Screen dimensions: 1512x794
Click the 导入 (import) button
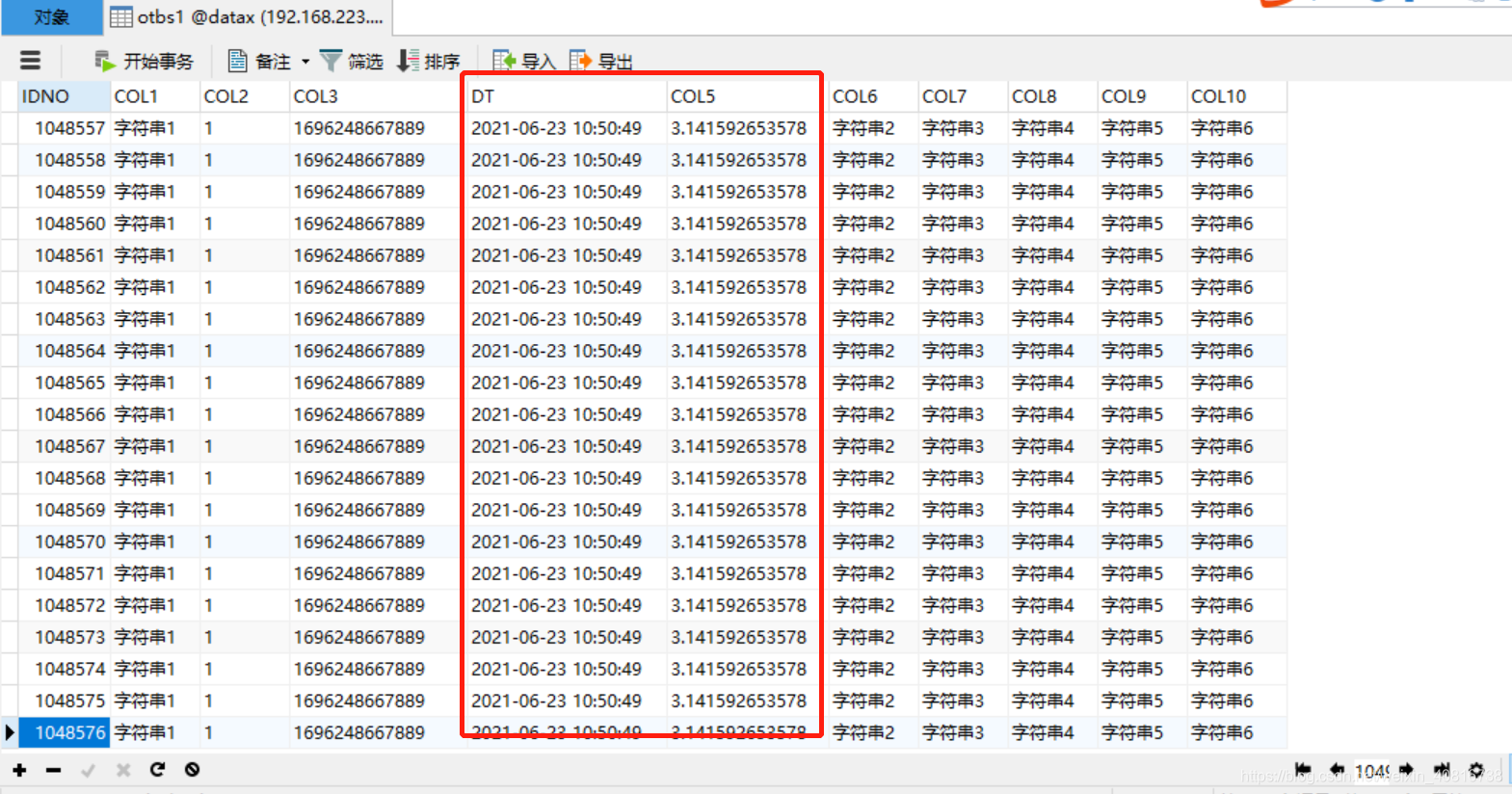[524, 62]
